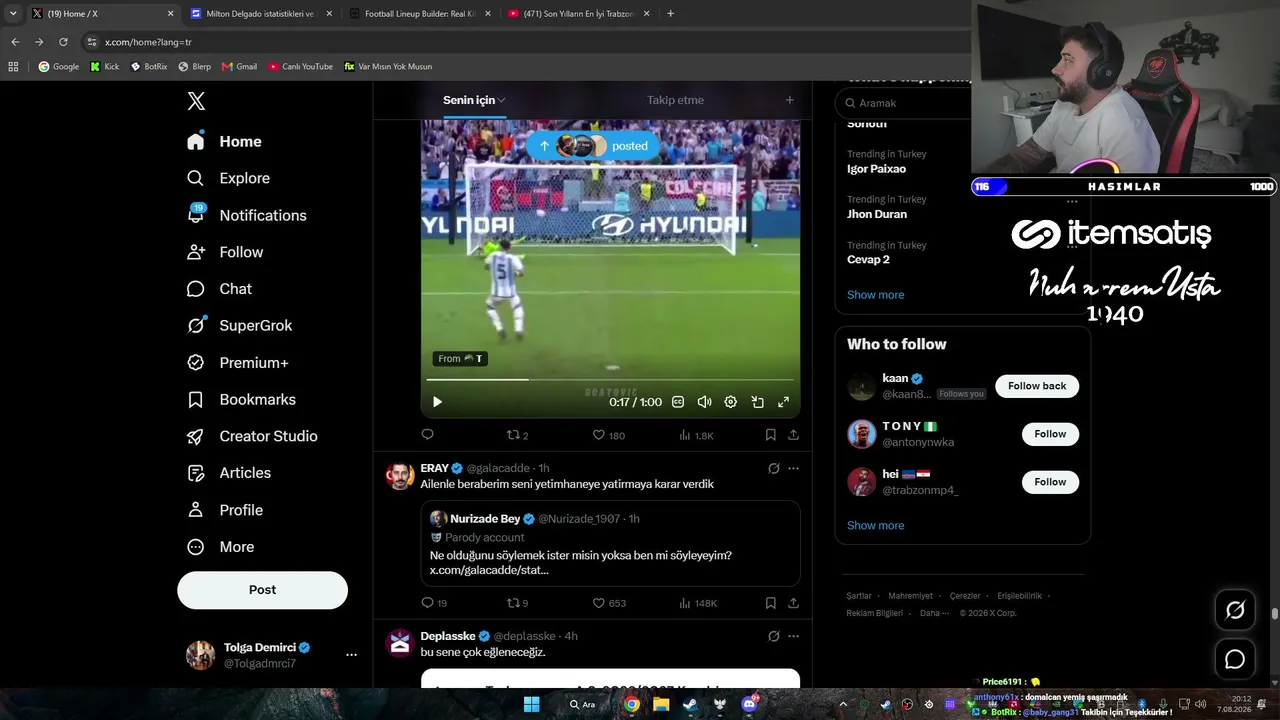Open Discord from the Windows taskbar
This screenshot has height=720, width=1280.
tap(749, 704)
